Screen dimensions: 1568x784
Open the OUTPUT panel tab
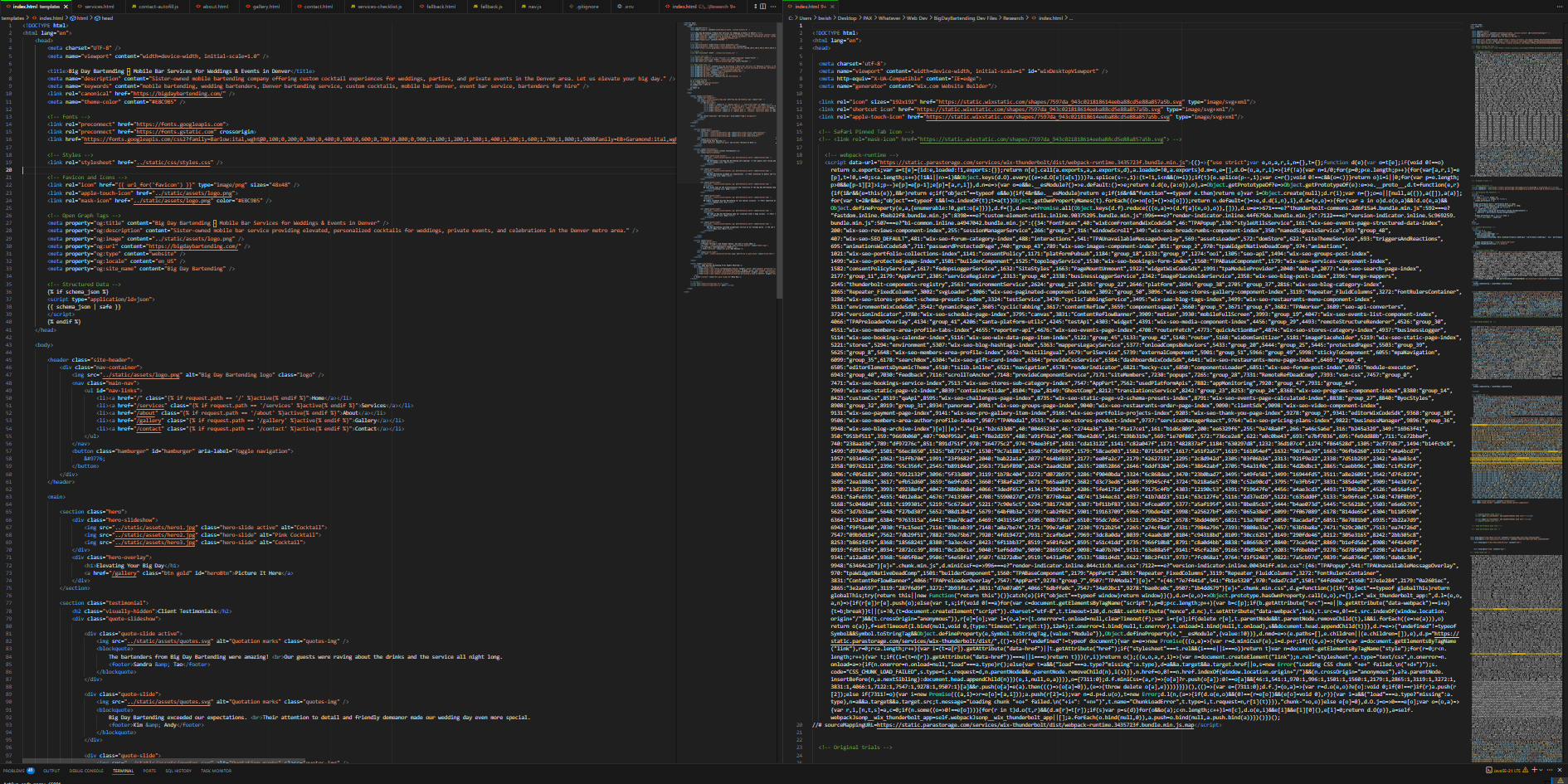pyautogui.click(x=51, y=771)
